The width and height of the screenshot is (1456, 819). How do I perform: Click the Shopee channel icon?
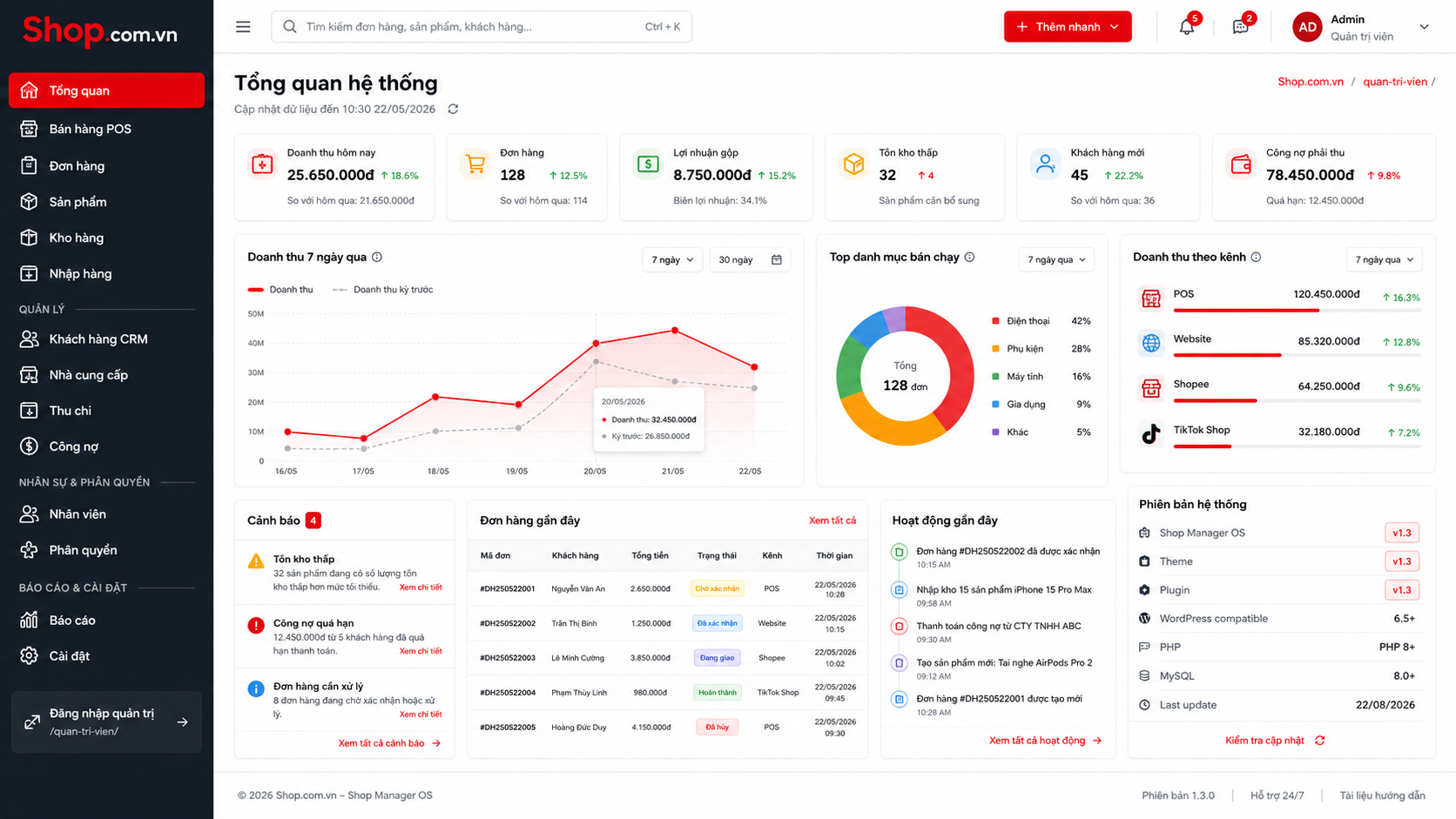[1150, 387]
